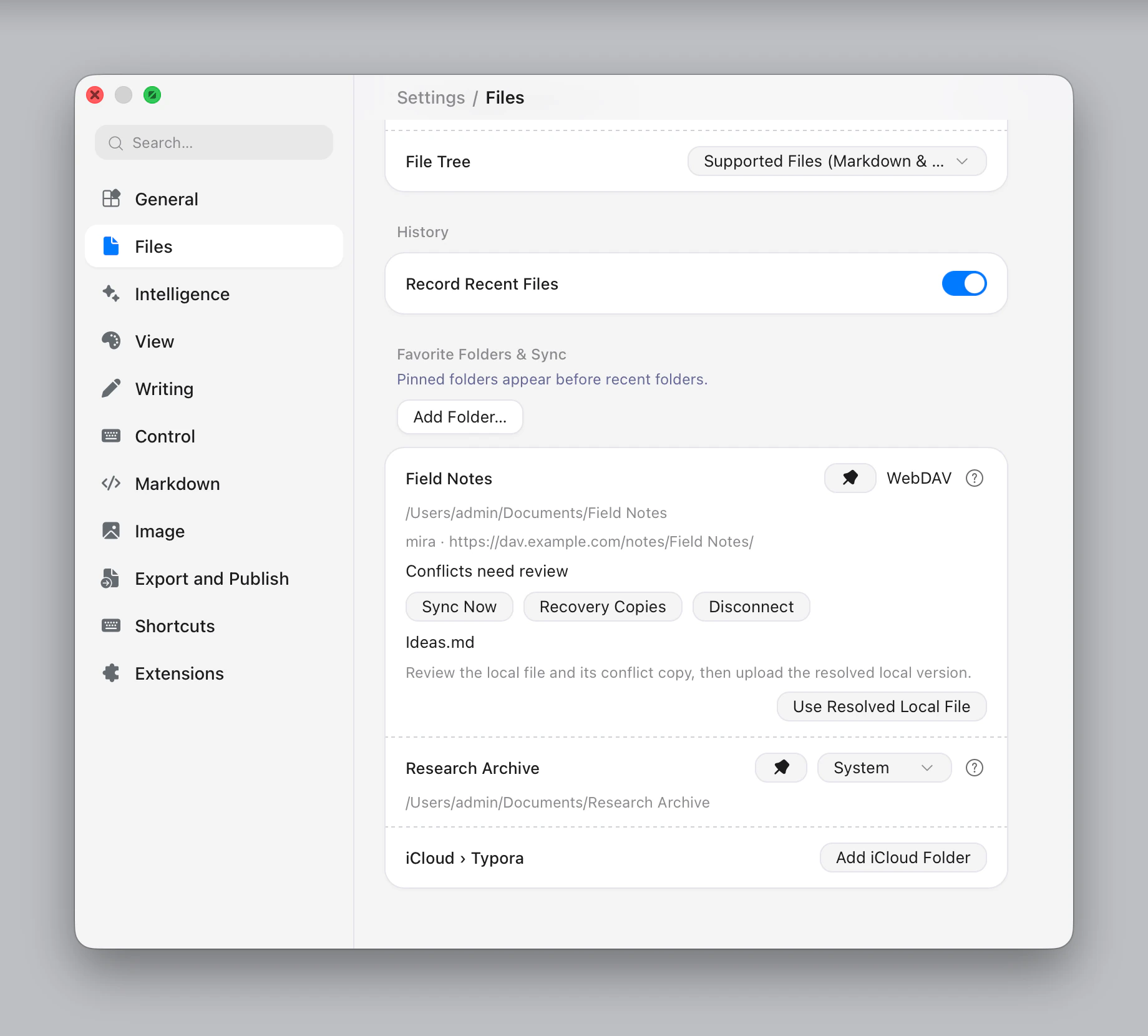Click the /Users/admin/Documents/Research Archive path
The height and width of the screenshot is (1036, 1148).
point(558,802)
